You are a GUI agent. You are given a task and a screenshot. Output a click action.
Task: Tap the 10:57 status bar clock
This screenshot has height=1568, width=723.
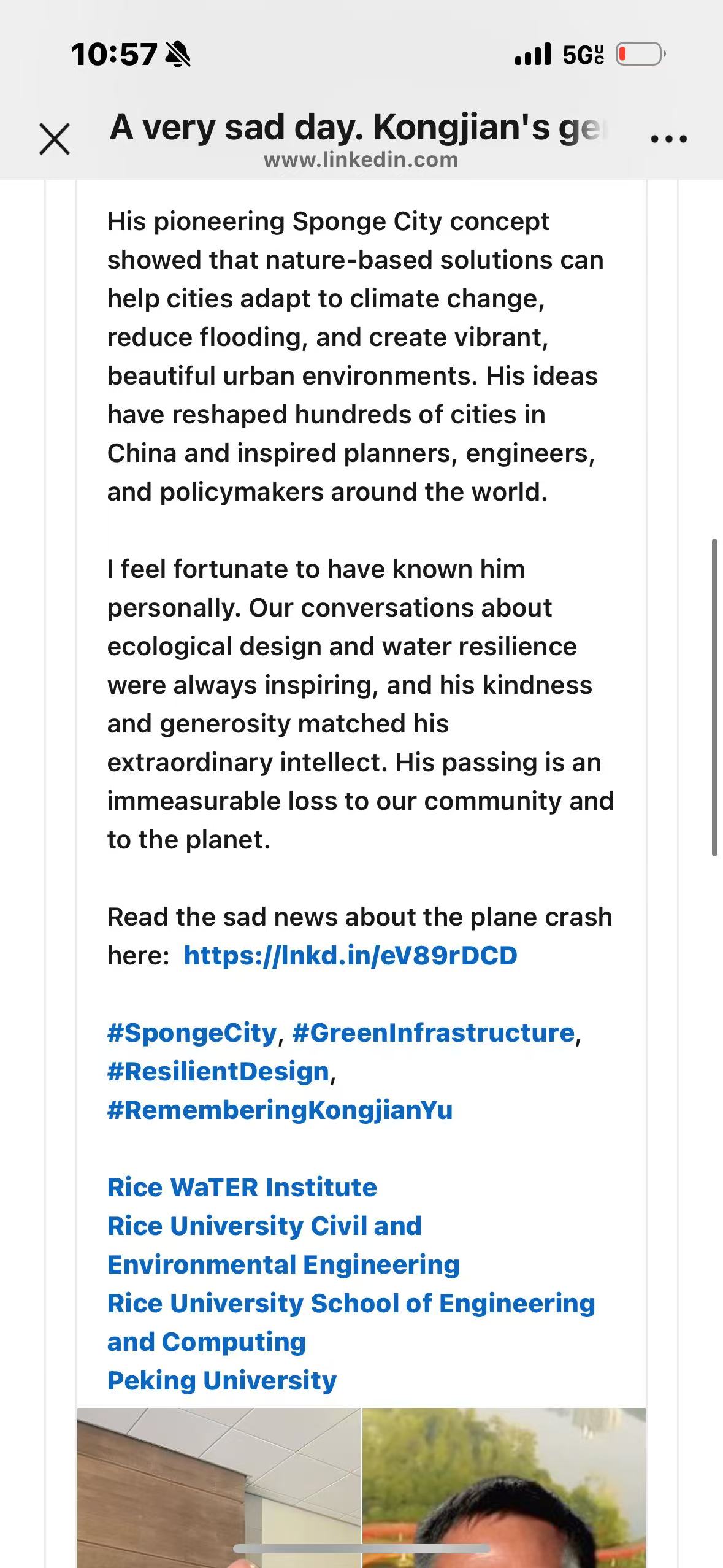(114, 55)
